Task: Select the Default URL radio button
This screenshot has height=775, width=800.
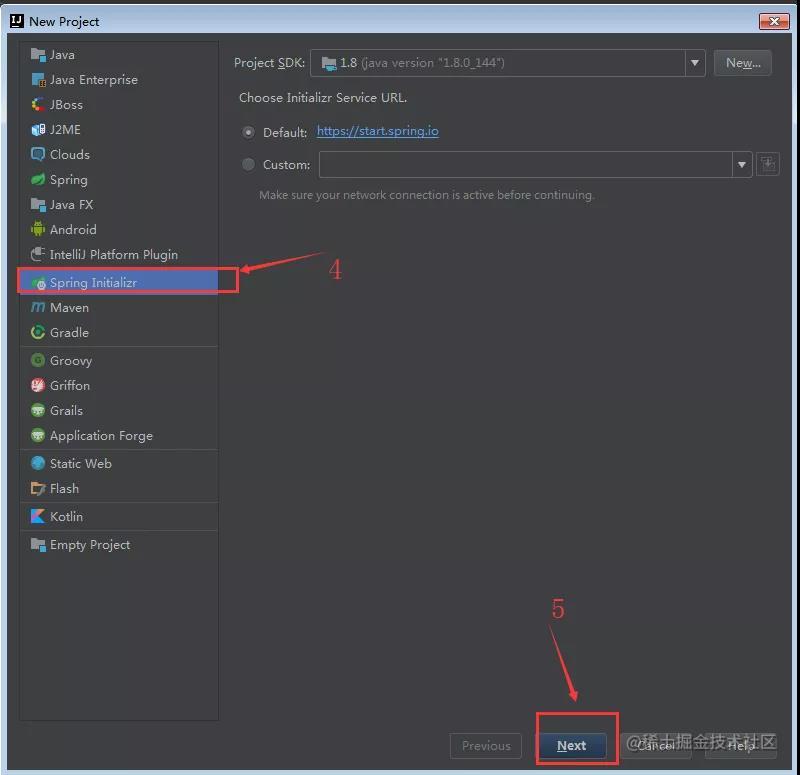Action: pos(248,132)
